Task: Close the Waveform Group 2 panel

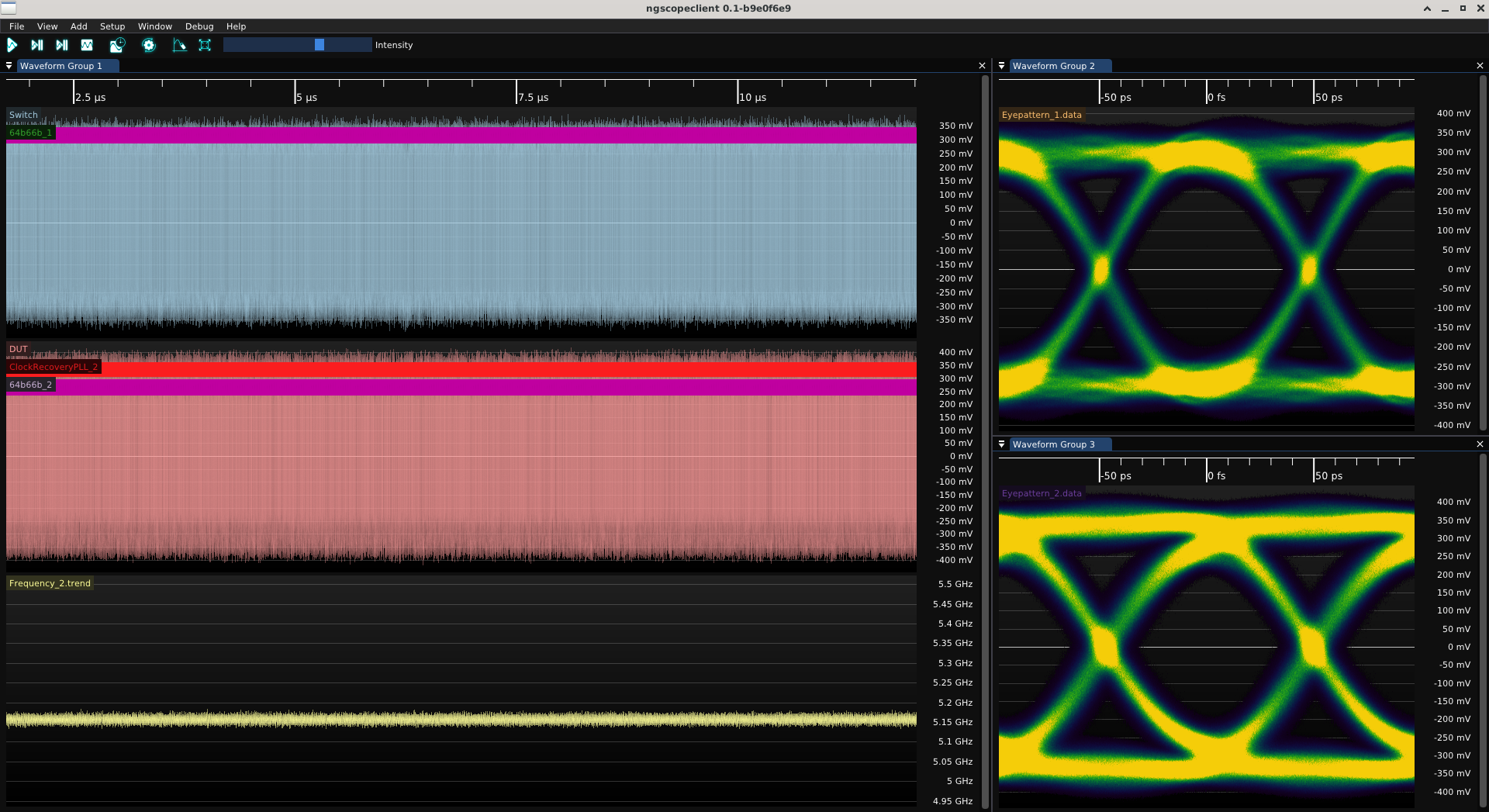Action: (x=1480, y=66)
